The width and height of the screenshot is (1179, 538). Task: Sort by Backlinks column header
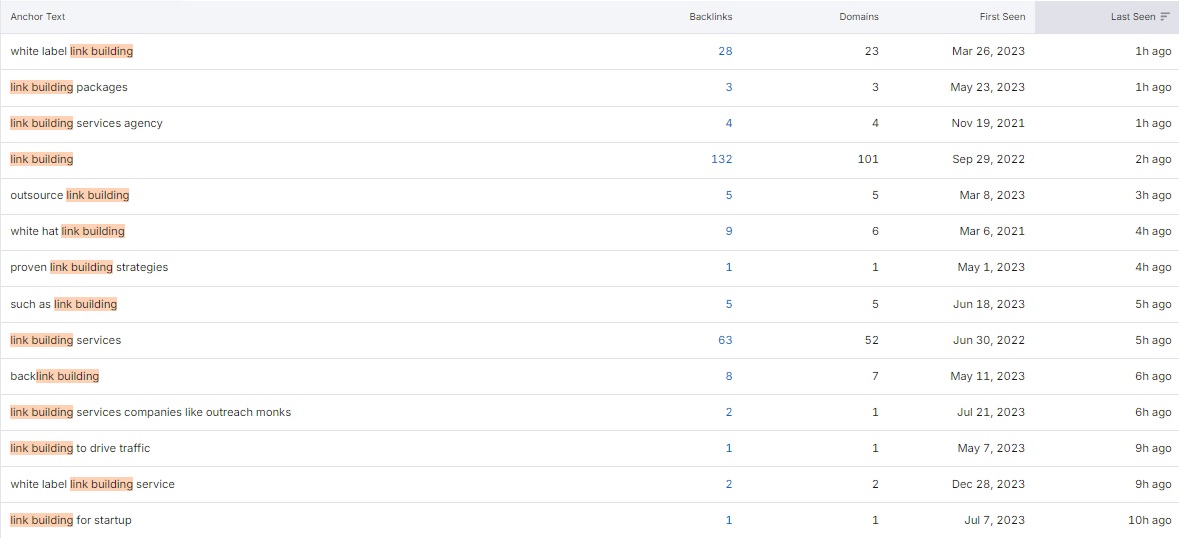click(711, 17)
